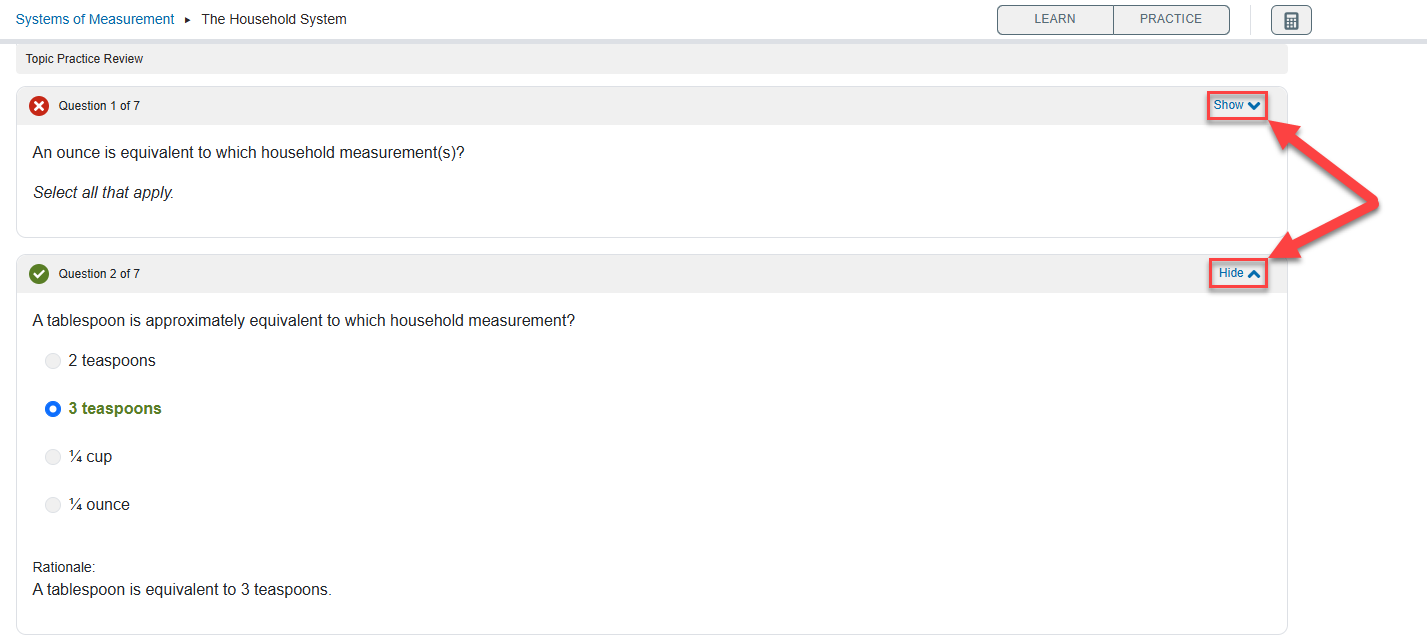Click the Rationale explanation text

point(182,590)
